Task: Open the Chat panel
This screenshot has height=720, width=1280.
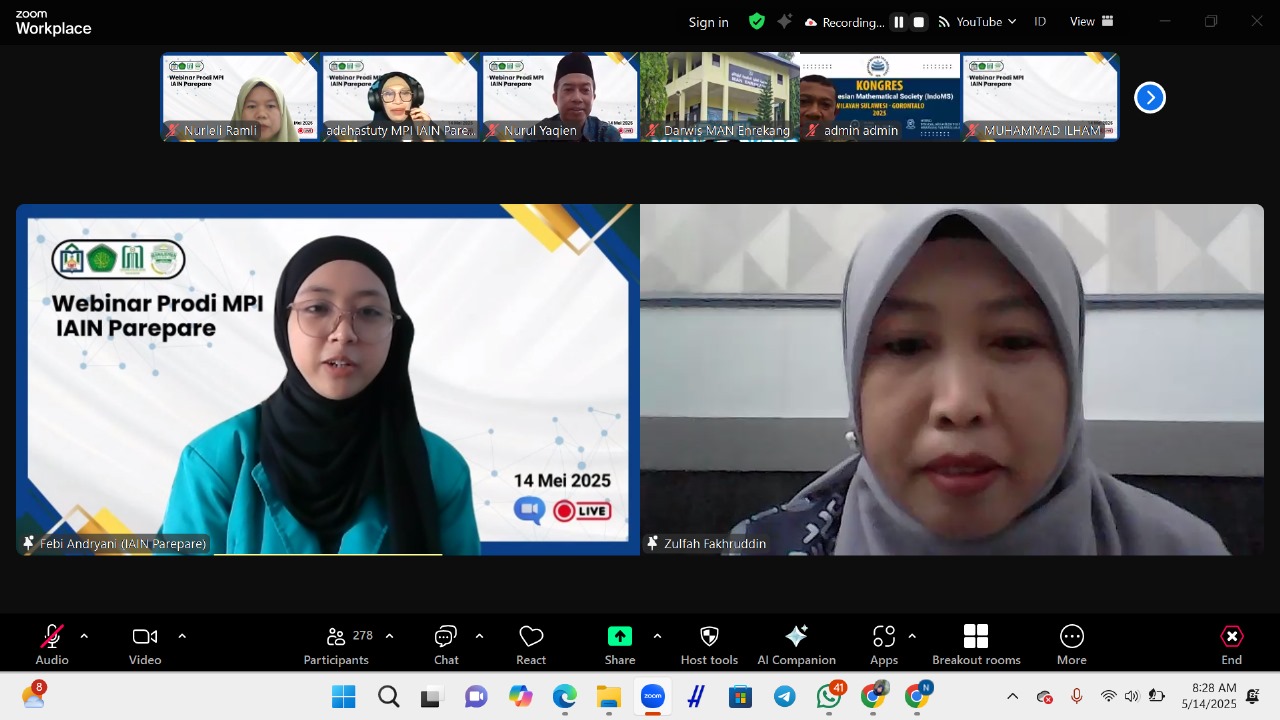Action: click(x=446, y=644)
